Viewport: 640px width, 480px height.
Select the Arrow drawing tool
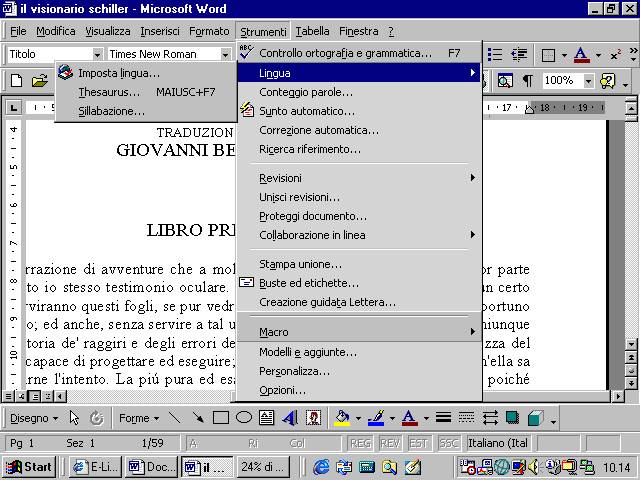[x=198, y=418]
